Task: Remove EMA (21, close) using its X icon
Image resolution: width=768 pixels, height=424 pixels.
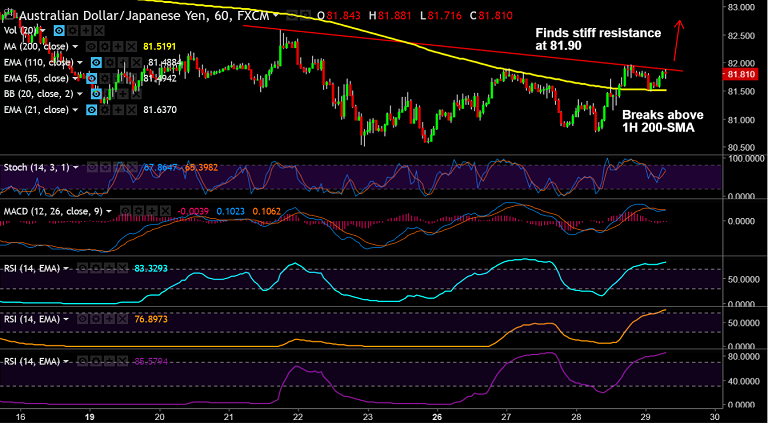Action: pyautogui.click(x=131, y=110)
